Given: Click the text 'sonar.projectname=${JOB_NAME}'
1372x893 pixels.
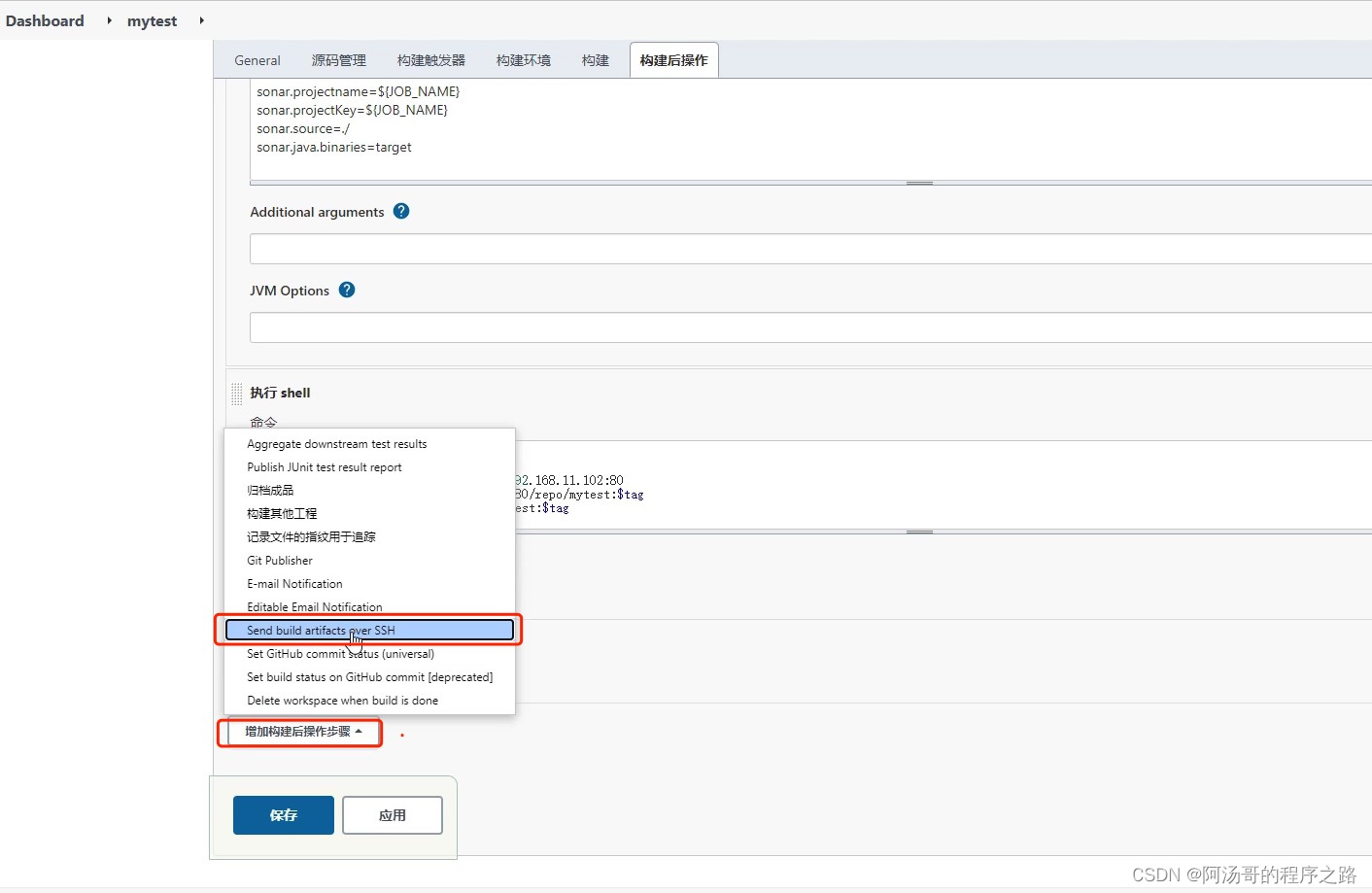Looking at the screenshot, I should (x=359, y=92).
